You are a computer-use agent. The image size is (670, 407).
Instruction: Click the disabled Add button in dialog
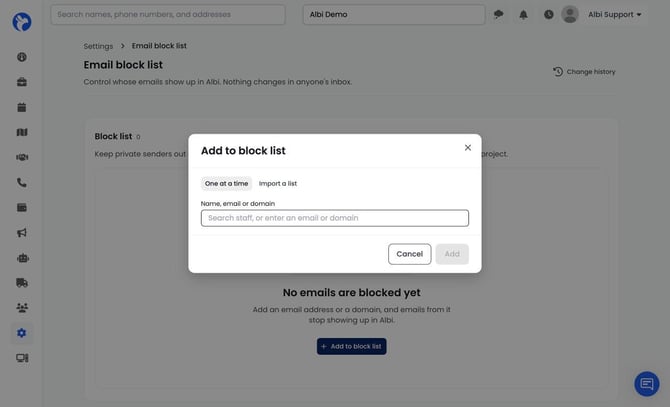pyautogui.click(x=452, y=254)
